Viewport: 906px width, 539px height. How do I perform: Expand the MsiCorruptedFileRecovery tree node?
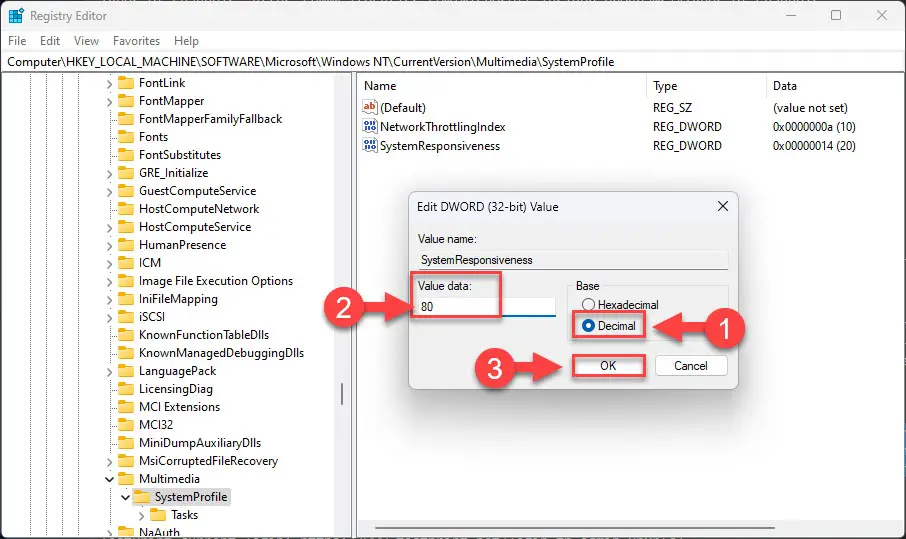109,462
